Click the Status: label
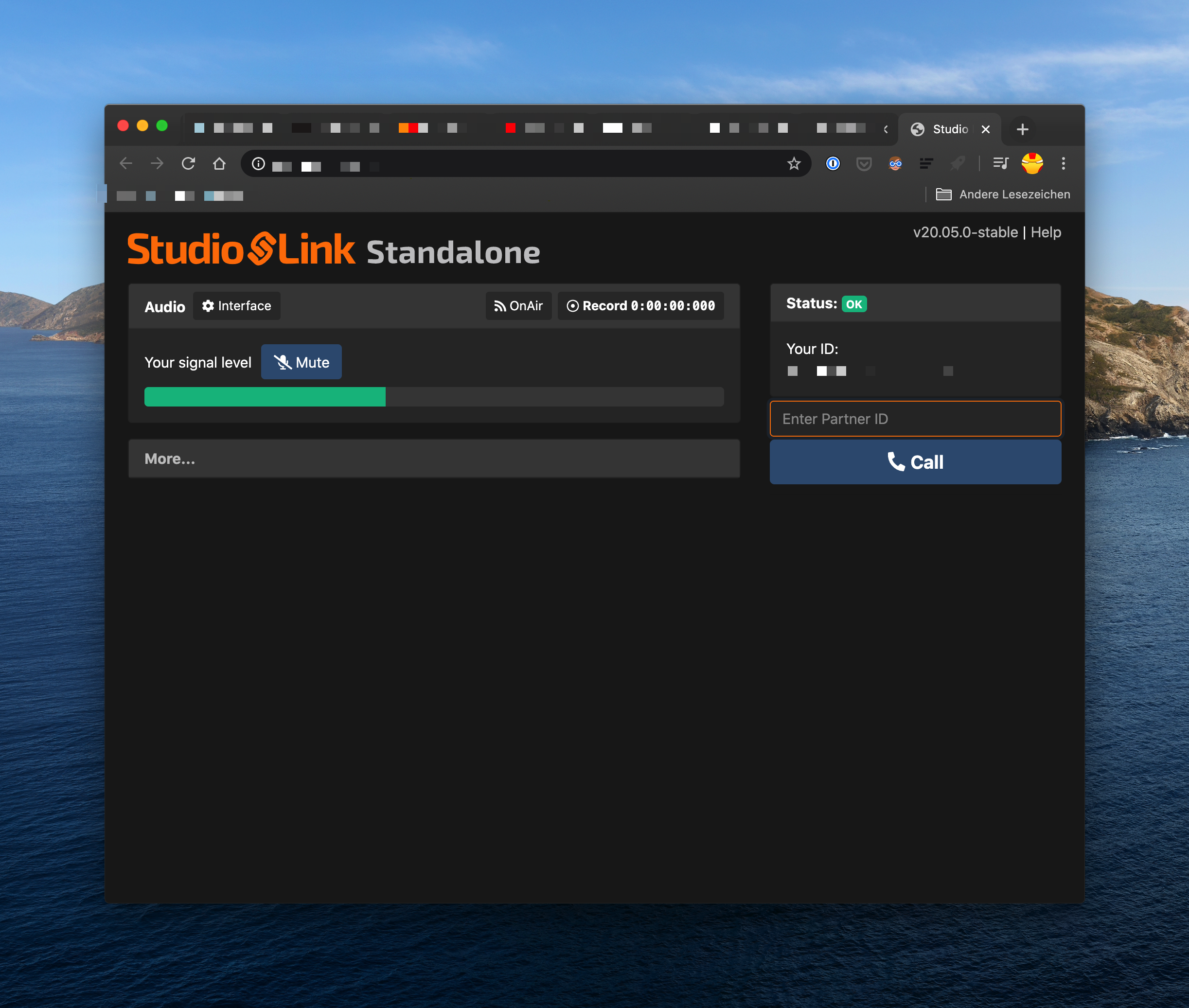This screenshot has height=1008, width=1189. pos(811,303)
